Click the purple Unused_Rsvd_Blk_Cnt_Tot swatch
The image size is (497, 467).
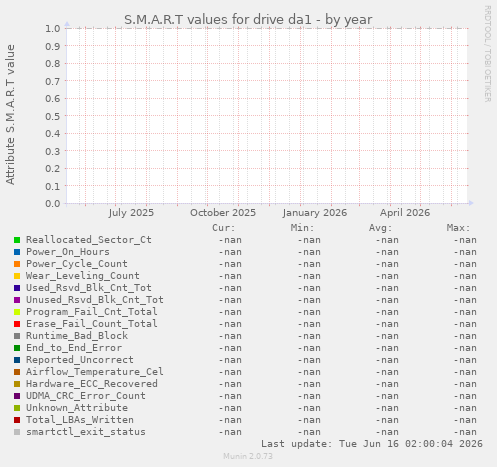[x=17, y=300]
